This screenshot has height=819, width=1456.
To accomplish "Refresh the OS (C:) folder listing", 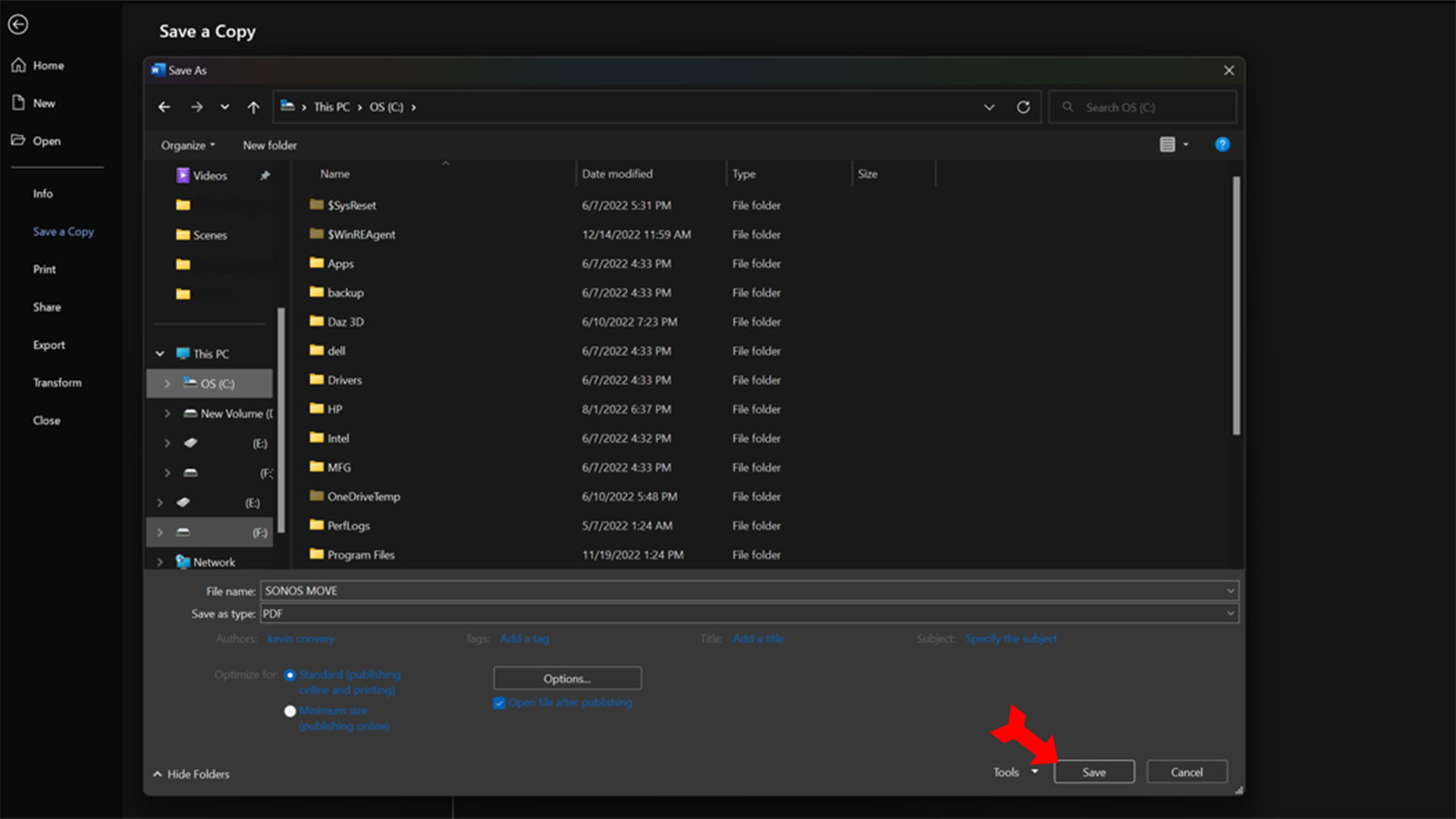I will pyautogui.click(x=1023, y=108).
